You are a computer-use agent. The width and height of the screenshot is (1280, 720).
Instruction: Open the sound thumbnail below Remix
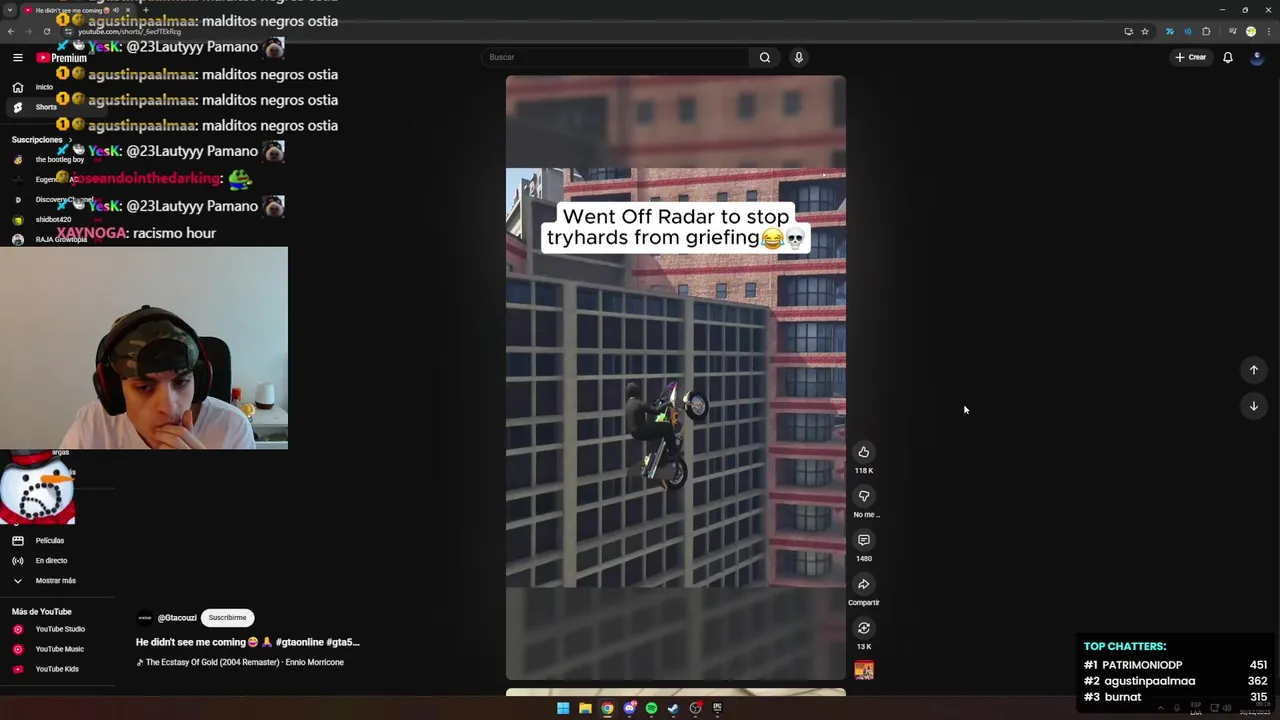(x=864, y=670)
